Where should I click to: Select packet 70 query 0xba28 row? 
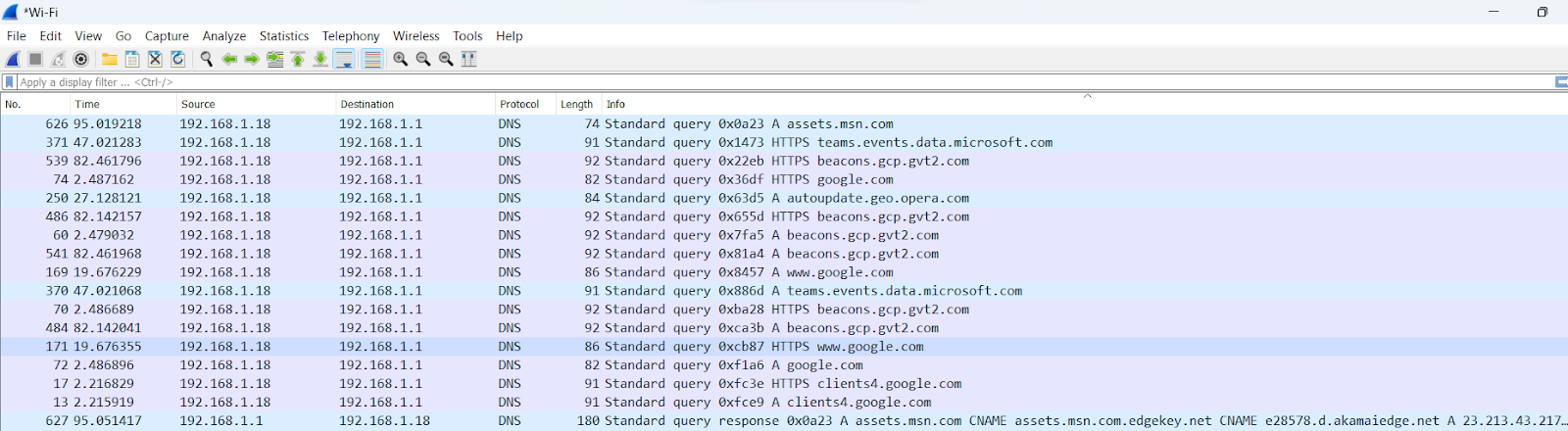pos(784,310)
